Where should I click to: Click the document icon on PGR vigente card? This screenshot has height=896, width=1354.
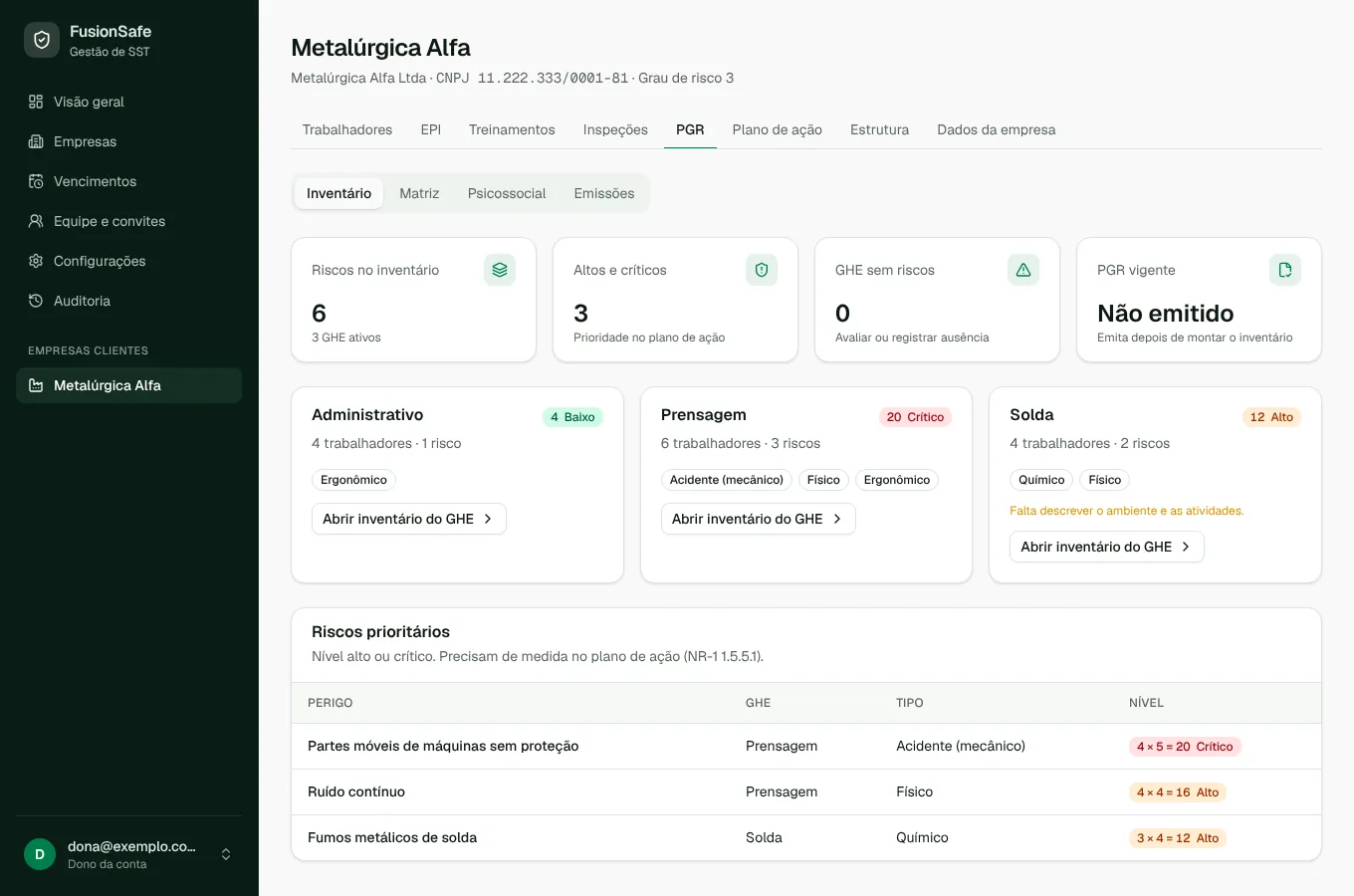tap(1285, 270)
